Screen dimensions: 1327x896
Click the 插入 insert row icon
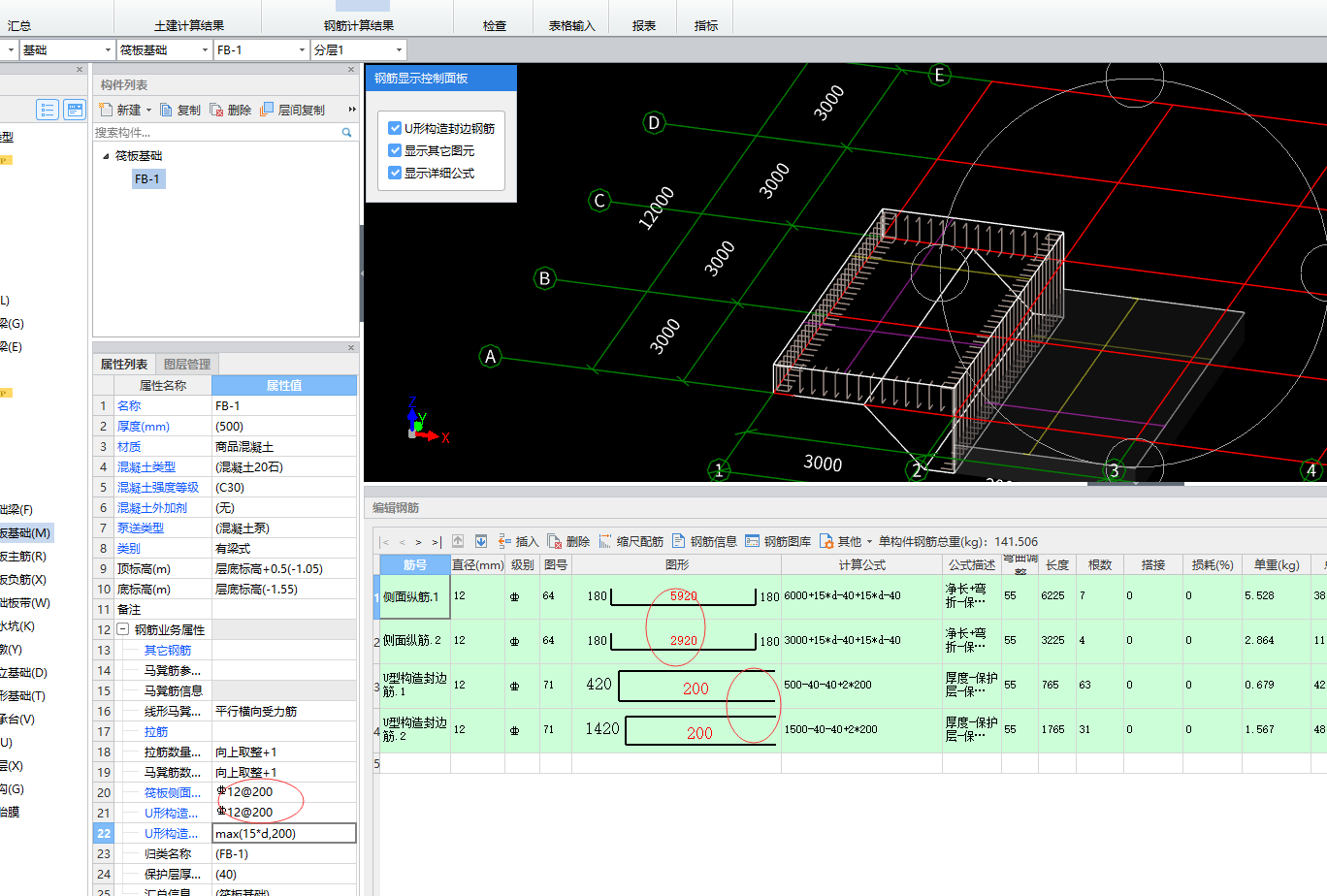pos(504,541)
